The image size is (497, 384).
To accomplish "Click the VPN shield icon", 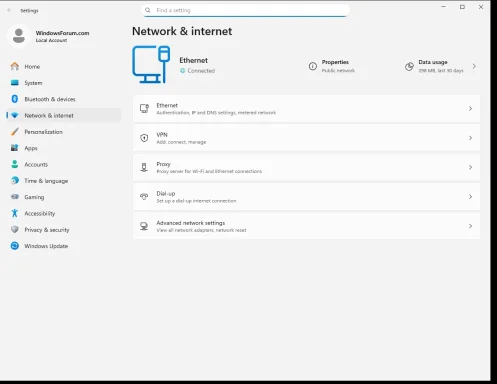I will click(x=144, y=138).
